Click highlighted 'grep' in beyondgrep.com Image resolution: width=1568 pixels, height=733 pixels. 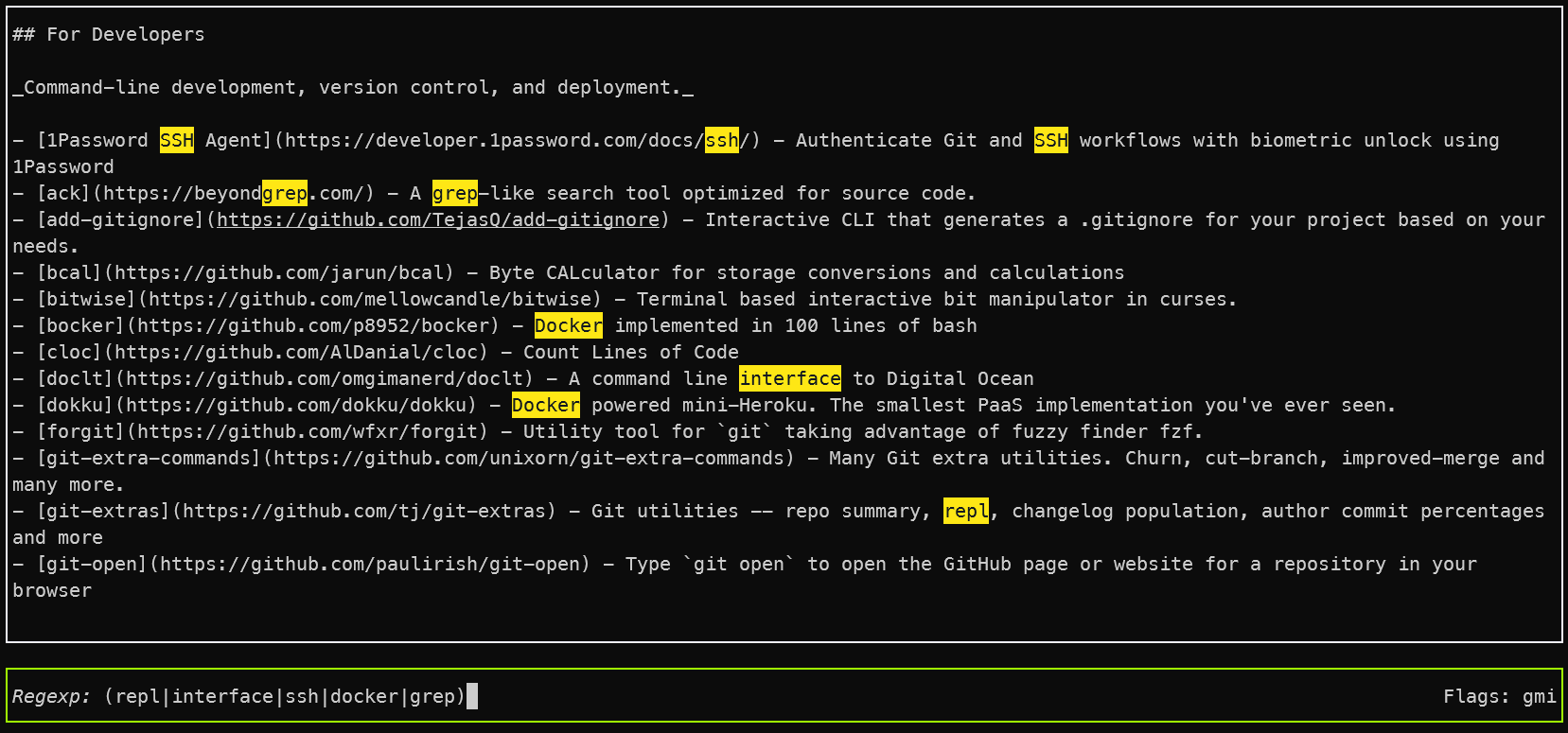(x=285, y=193)
